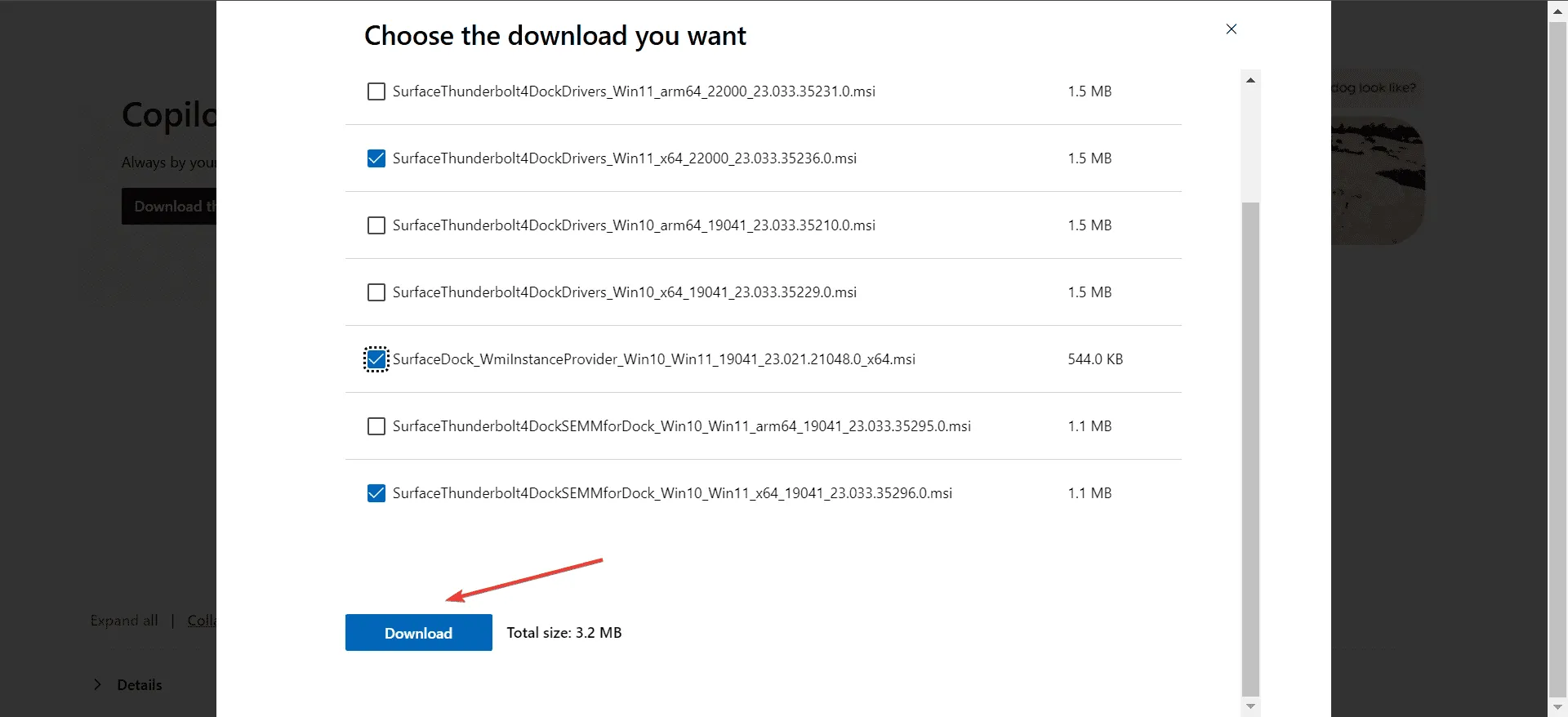Viewport: 1568px width, 717px height.
Task: Click the Choose the download you want heading
Action: [555, 36]
